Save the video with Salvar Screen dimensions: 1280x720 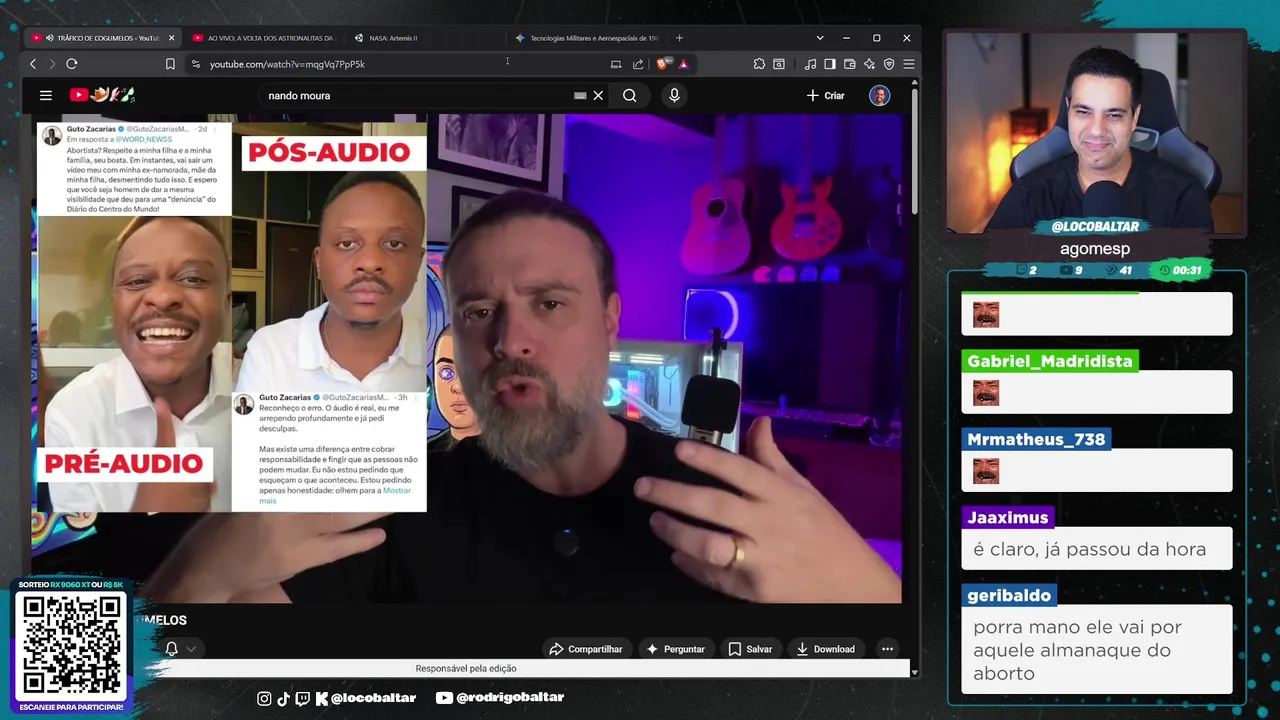click(x=750, y=649)
